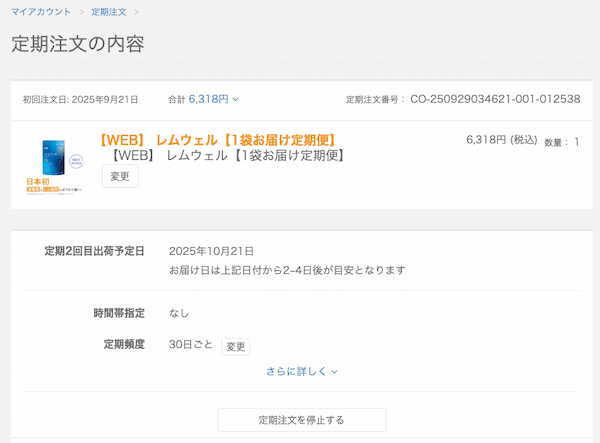Viewport: 600px width, 443px height.
Task: Click the shipping date 2025年10月21日
Action: [x=211, y=251]
